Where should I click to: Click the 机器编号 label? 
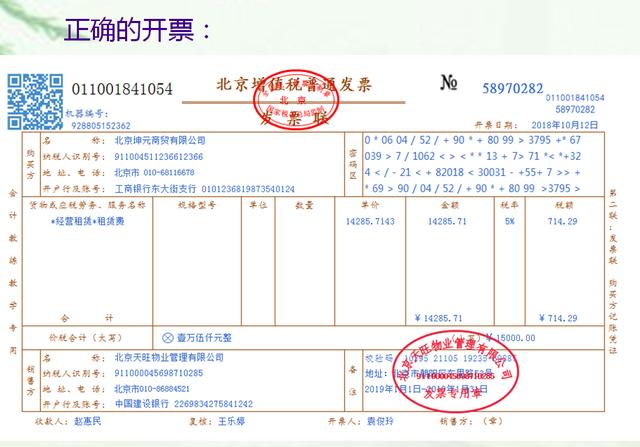pos(87,113)
